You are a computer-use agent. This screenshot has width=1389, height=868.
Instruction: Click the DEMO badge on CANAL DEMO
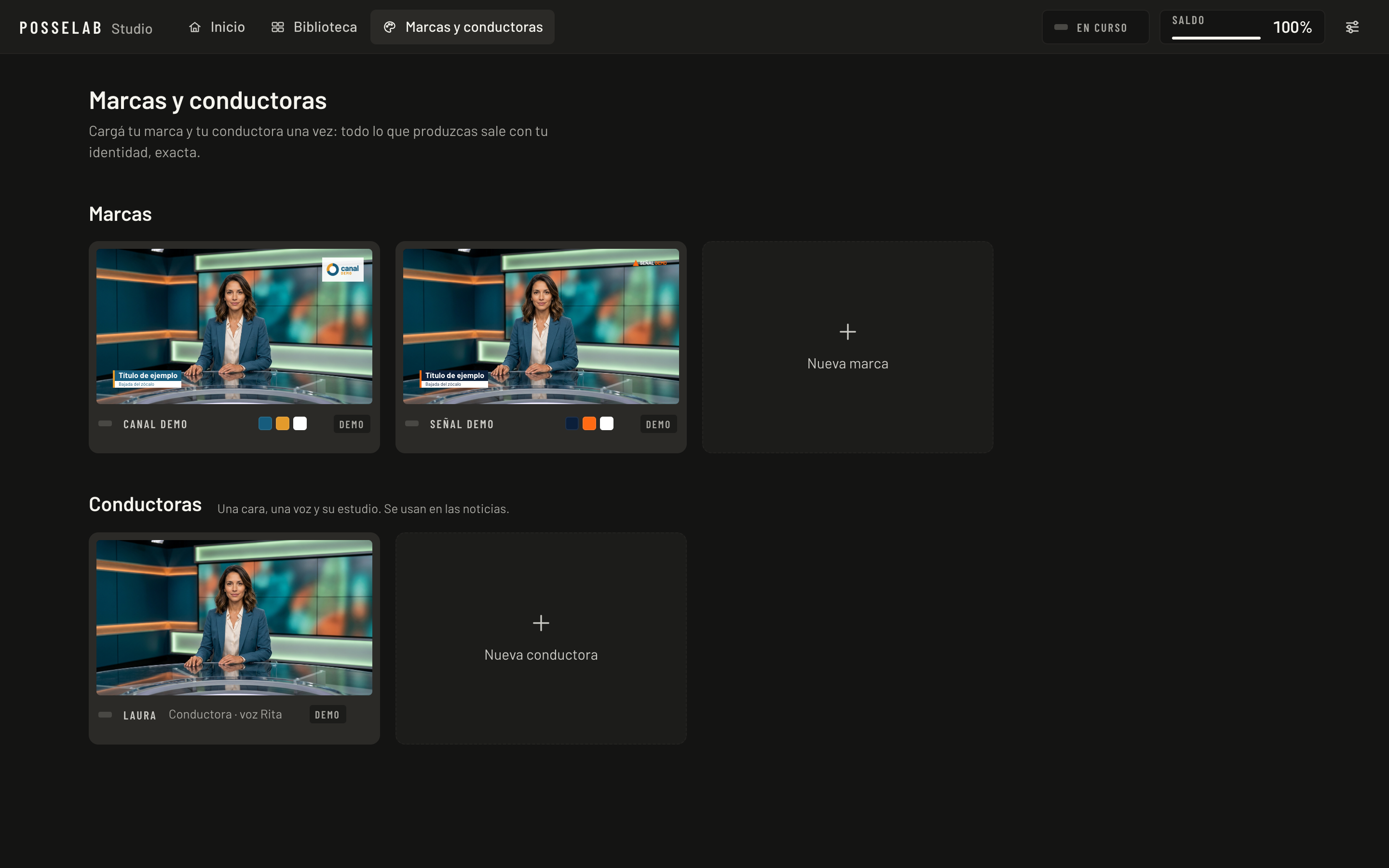[x=351, y=424]
